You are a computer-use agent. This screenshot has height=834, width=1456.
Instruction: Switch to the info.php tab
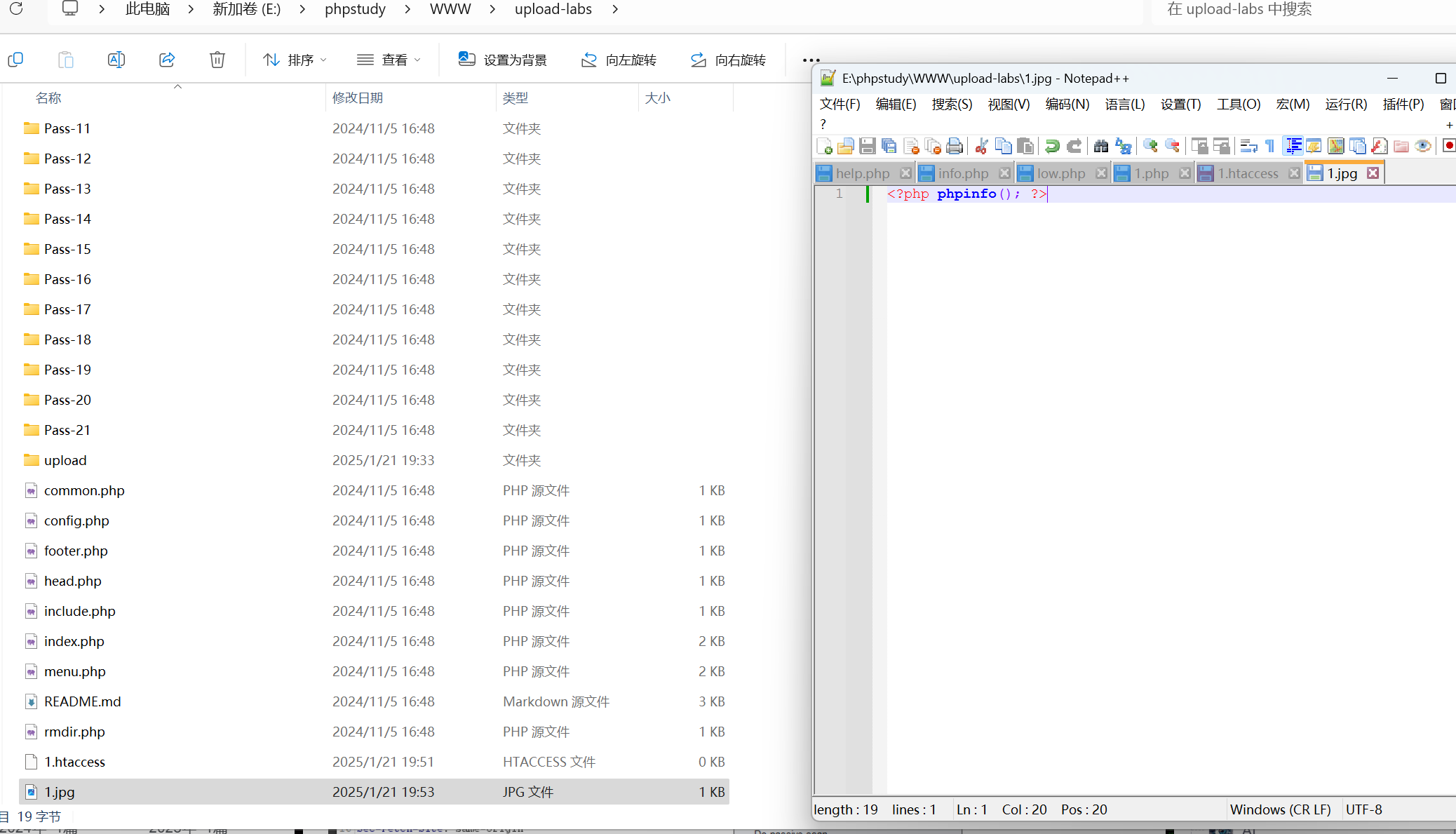pos(962,173)
